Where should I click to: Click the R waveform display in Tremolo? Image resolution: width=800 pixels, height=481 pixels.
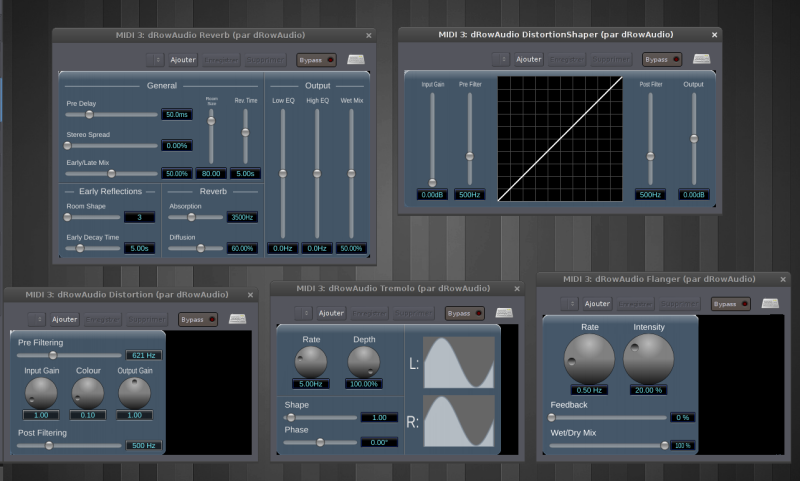[459, 421]
